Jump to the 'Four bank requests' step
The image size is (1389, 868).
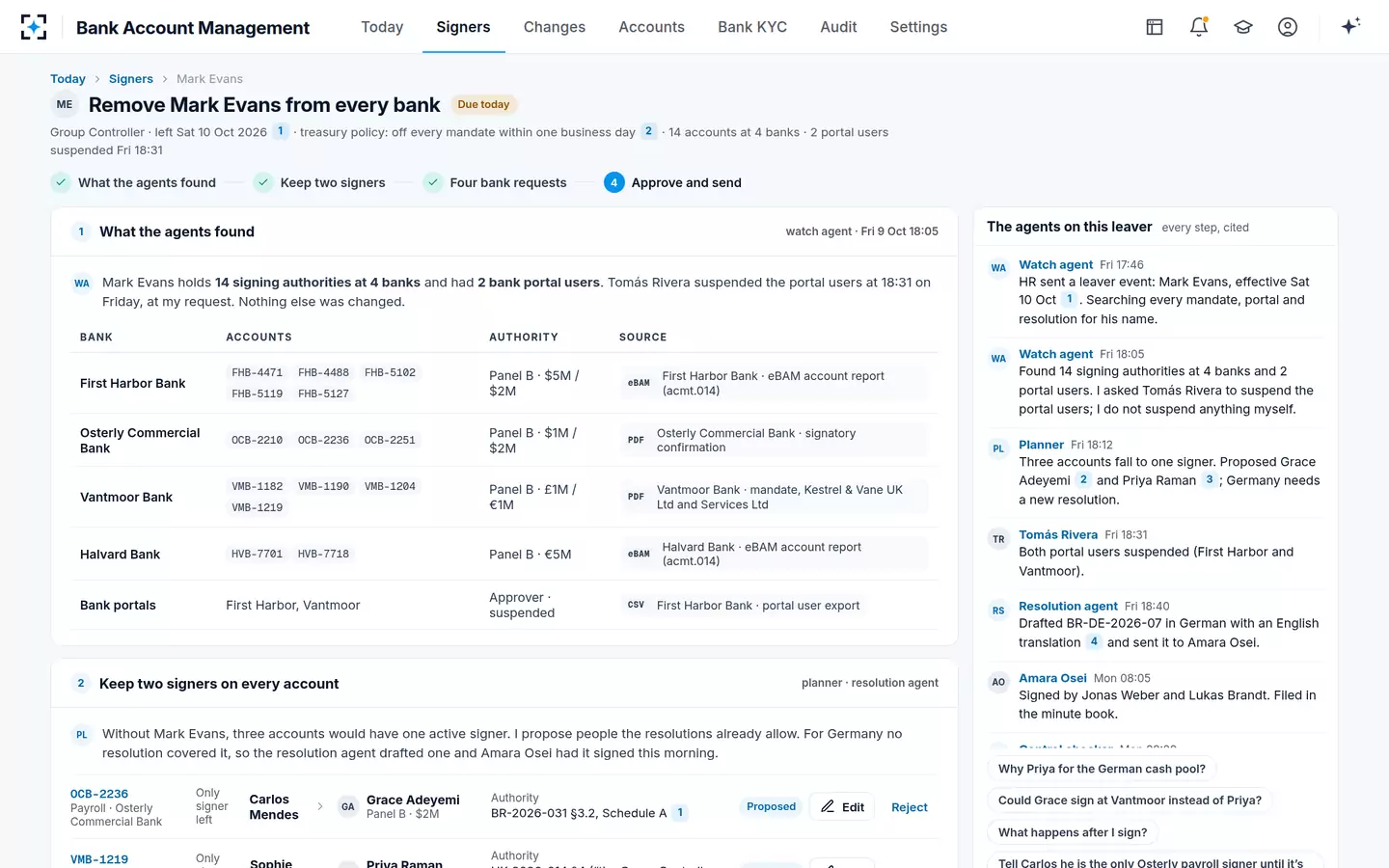495,182
